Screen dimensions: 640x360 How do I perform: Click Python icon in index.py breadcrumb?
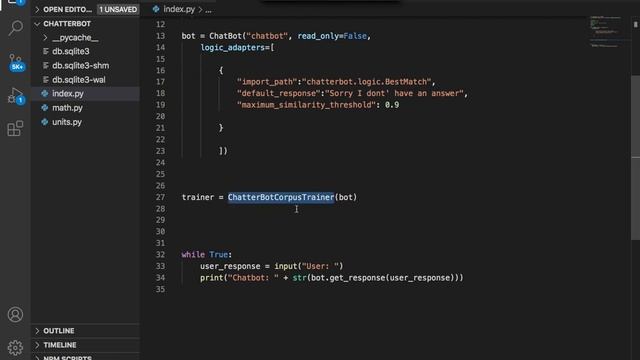pyautogui.click(x=156, y=9)
